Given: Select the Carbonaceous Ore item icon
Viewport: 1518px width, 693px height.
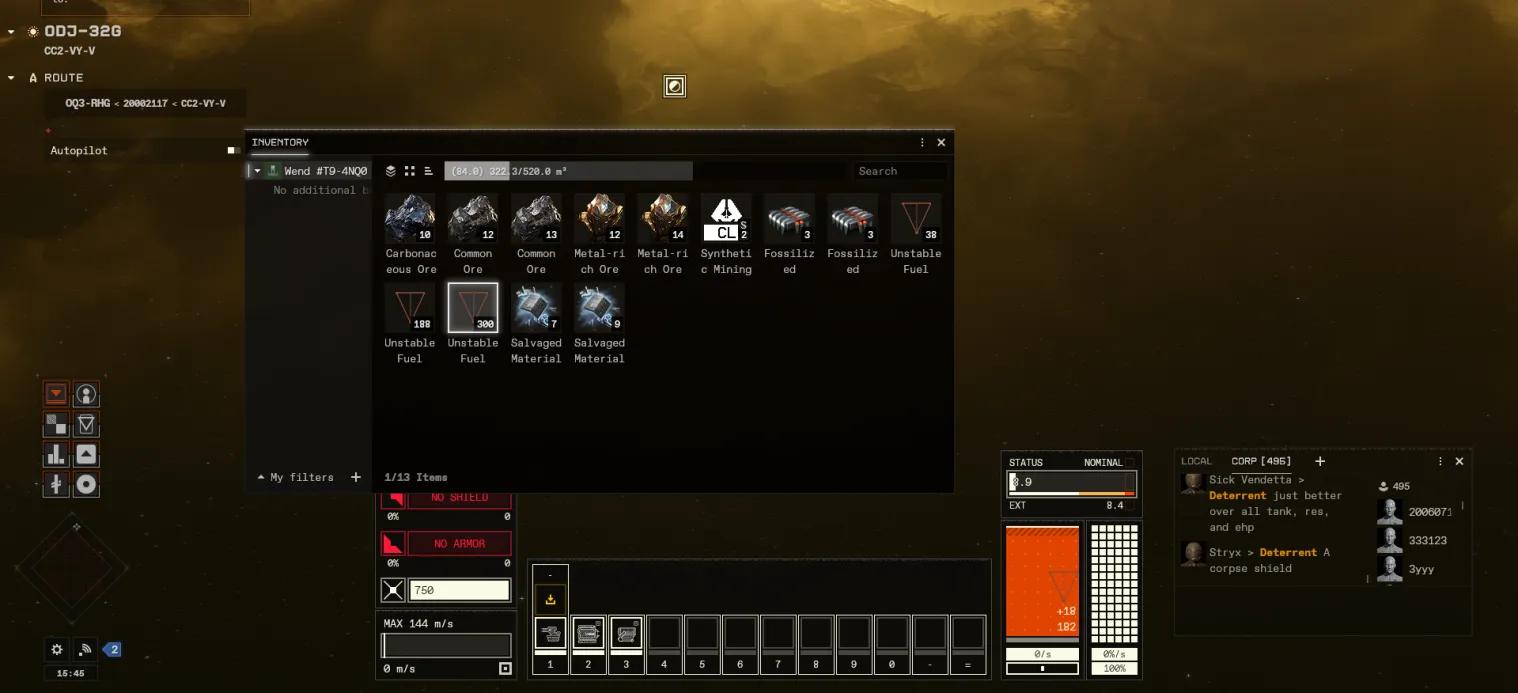Looking at the screenshot, I should [x=410, y=218].
